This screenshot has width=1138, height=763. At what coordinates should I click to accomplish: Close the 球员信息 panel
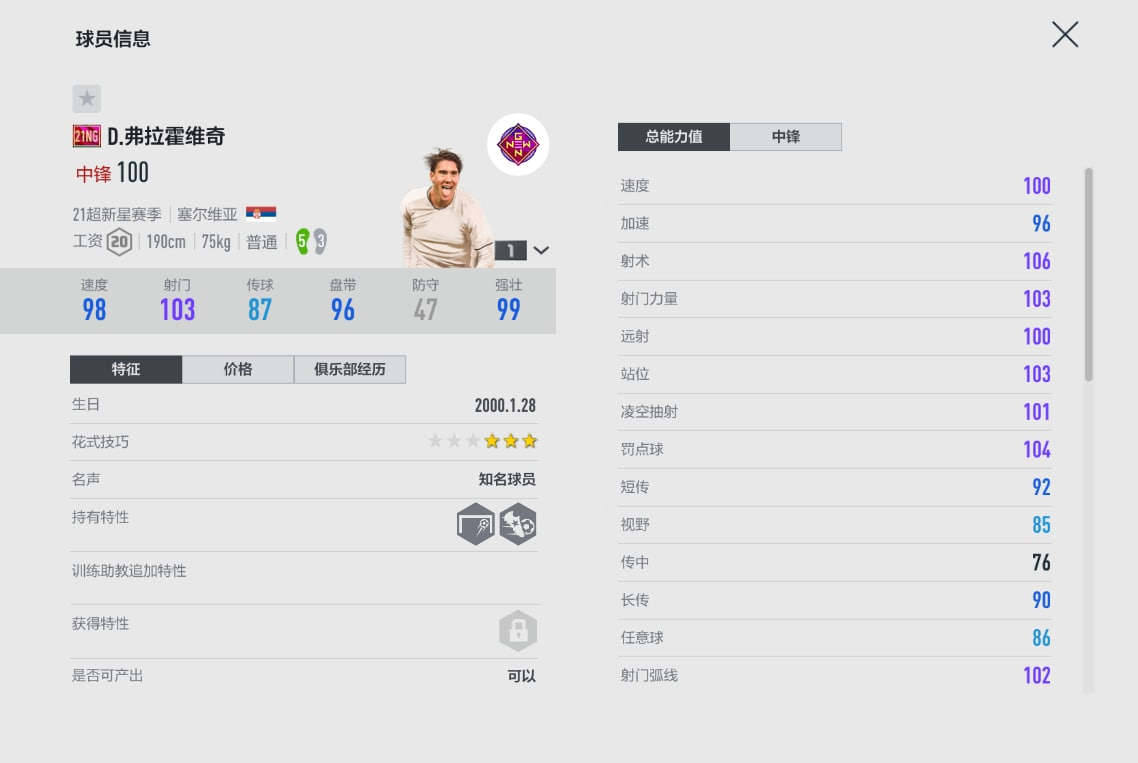(1065, 35)
